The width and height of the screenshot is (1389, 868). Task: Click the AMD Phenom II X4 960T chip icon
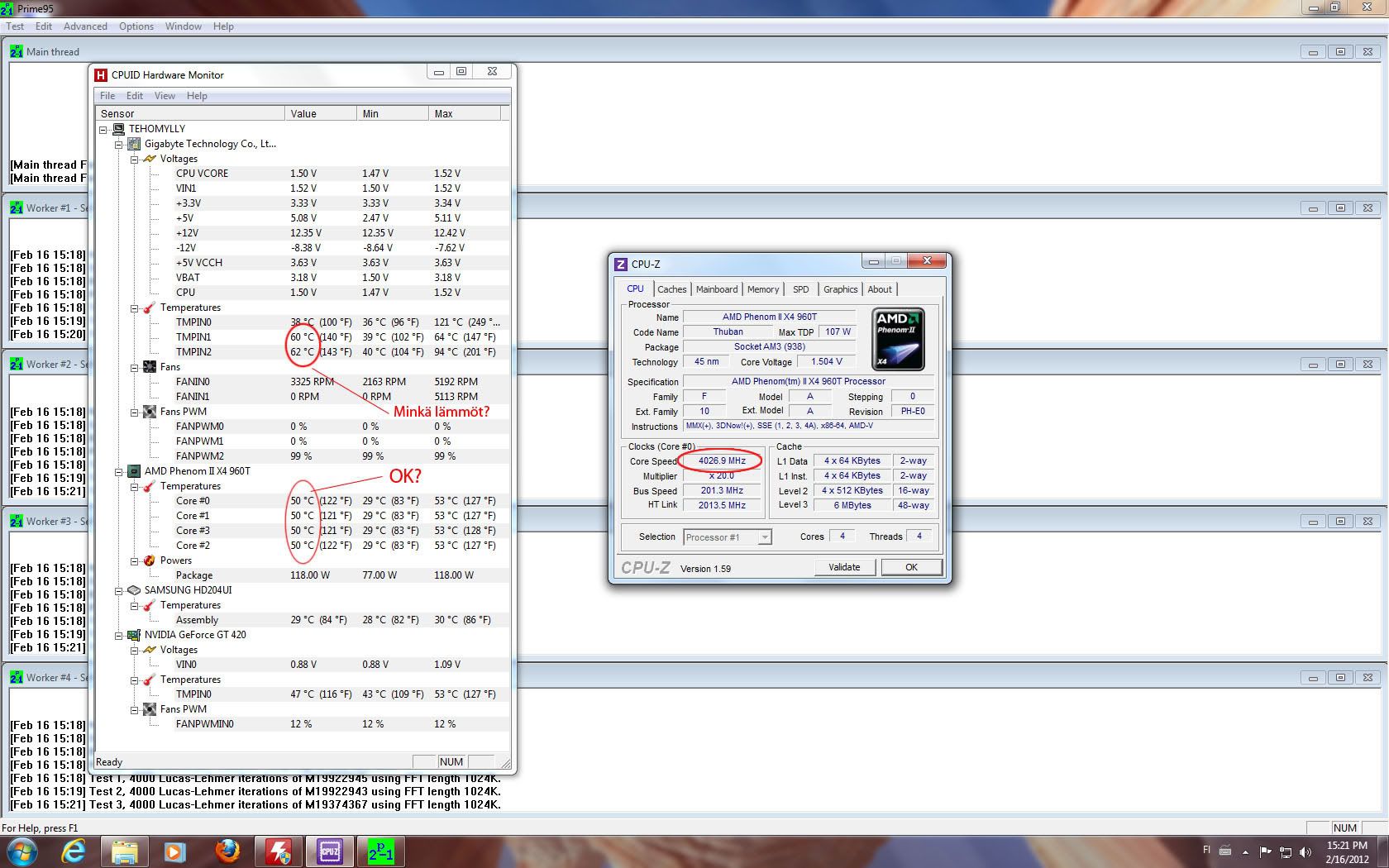point(134,471)
